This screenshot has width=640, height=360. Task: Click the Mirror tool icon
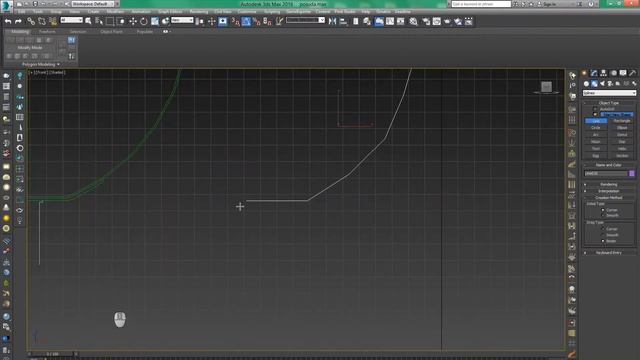pos(333,21)
